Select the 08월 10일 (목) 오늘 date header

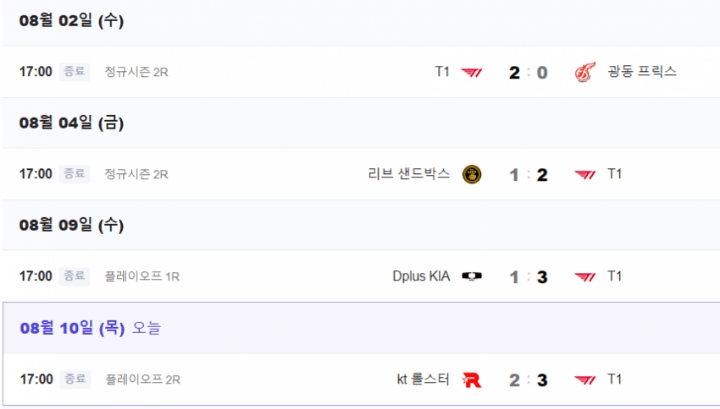tap(89, 327)
